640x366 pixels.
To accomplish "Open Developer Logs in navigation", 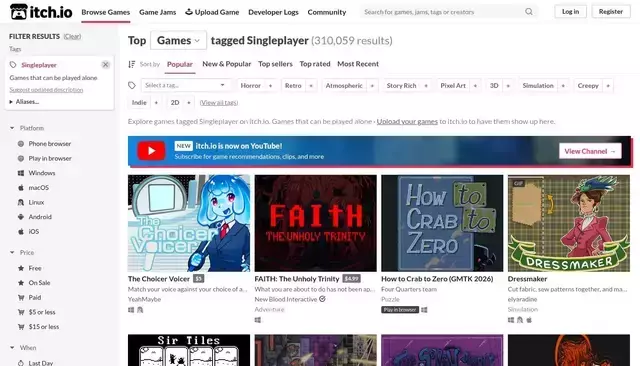I will (273, 12).
